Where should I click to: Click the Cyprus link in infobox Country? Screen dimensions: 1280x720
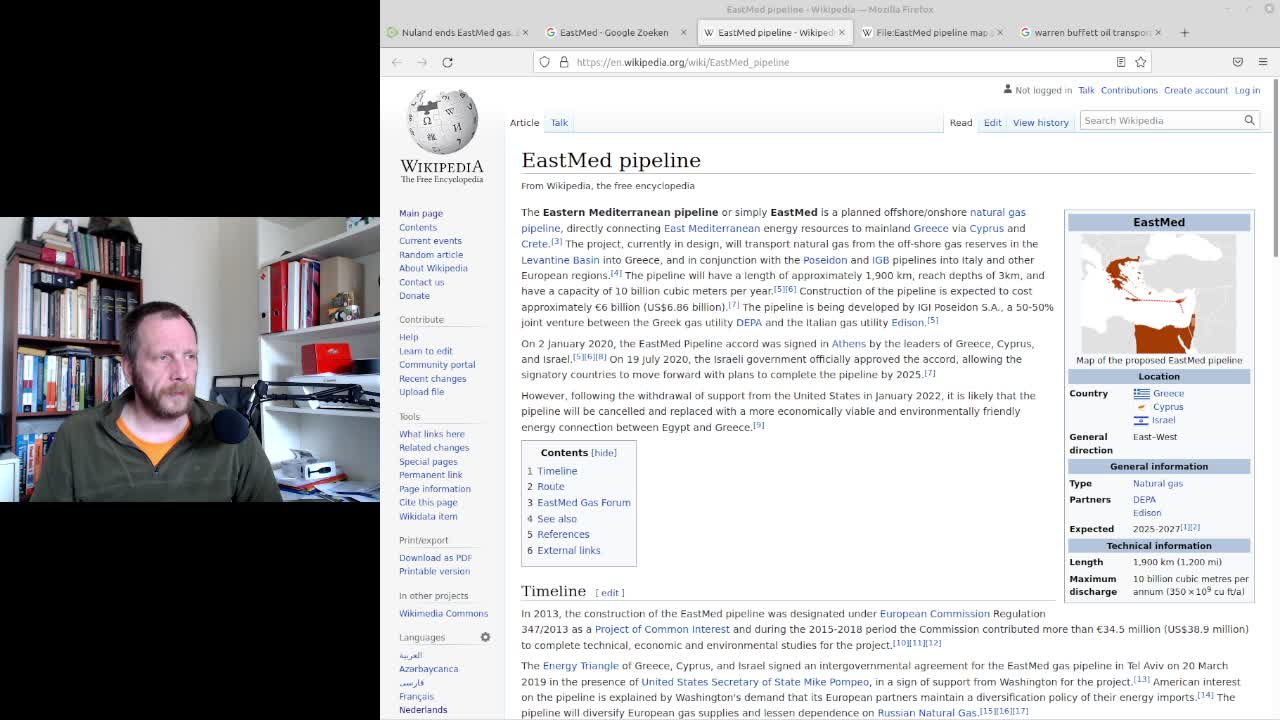(x=1168, y=407)
